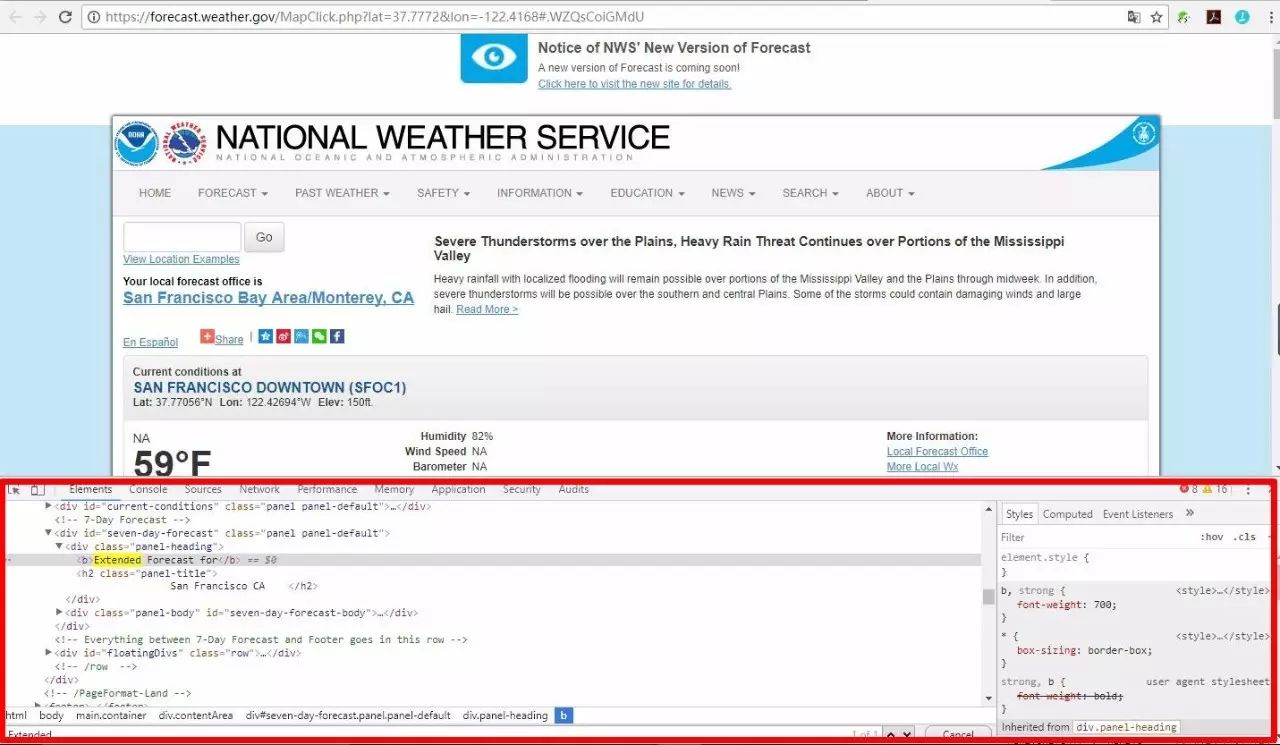Open the En Español link
This screenshot has height=745, width=1280.
tap(150, 342)
